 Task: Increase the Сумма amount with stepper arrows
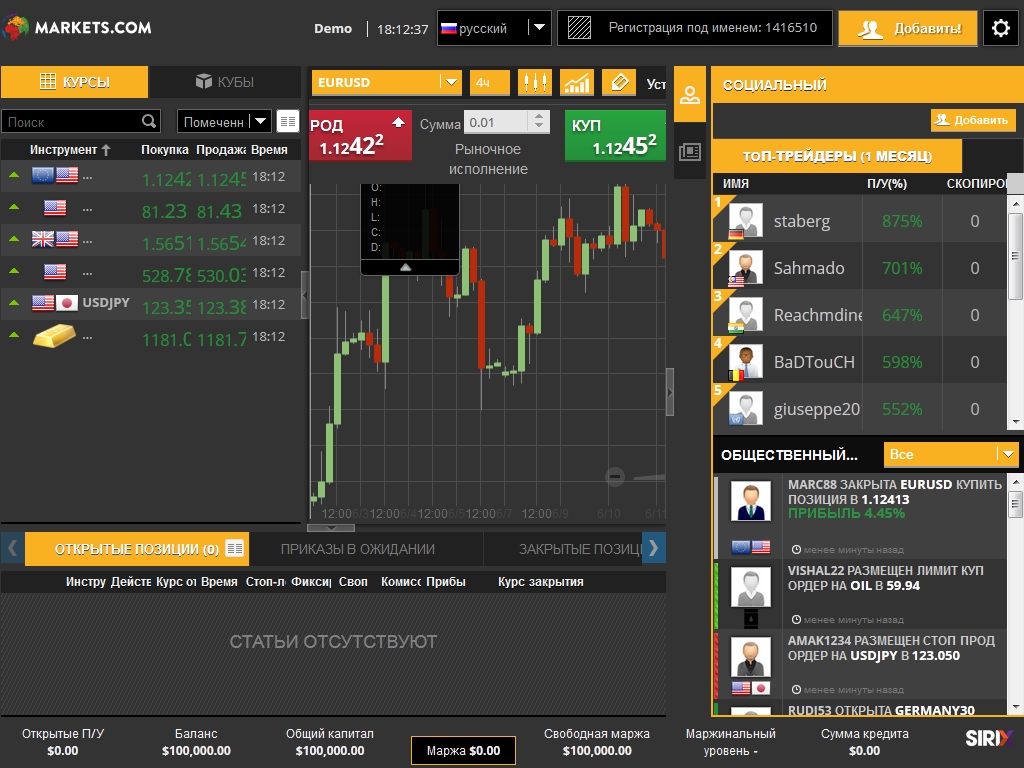(540, 117)
